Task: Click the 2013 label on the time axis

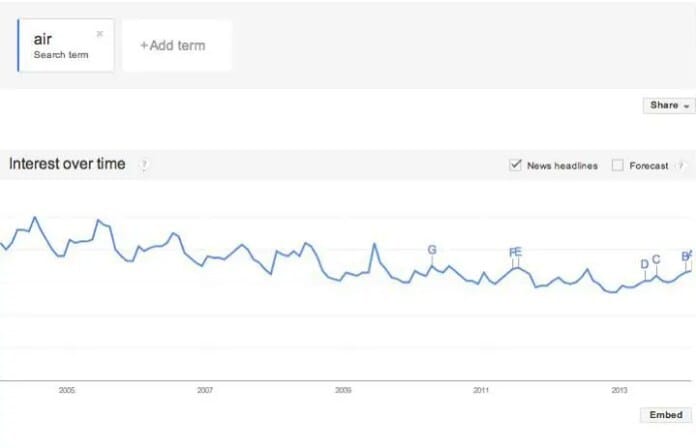Action: pyautogui.click(x=619, y=390)
